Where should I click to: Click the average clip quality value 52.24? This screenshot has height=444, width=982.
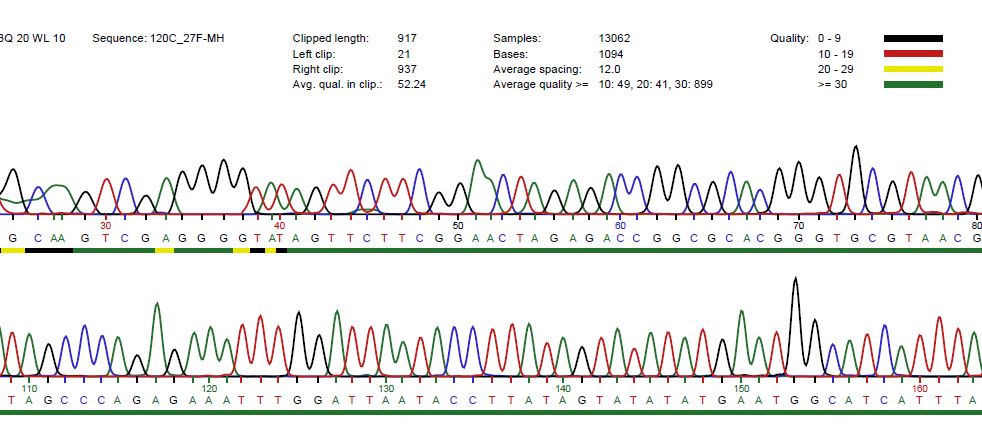[x=411, y=85]
